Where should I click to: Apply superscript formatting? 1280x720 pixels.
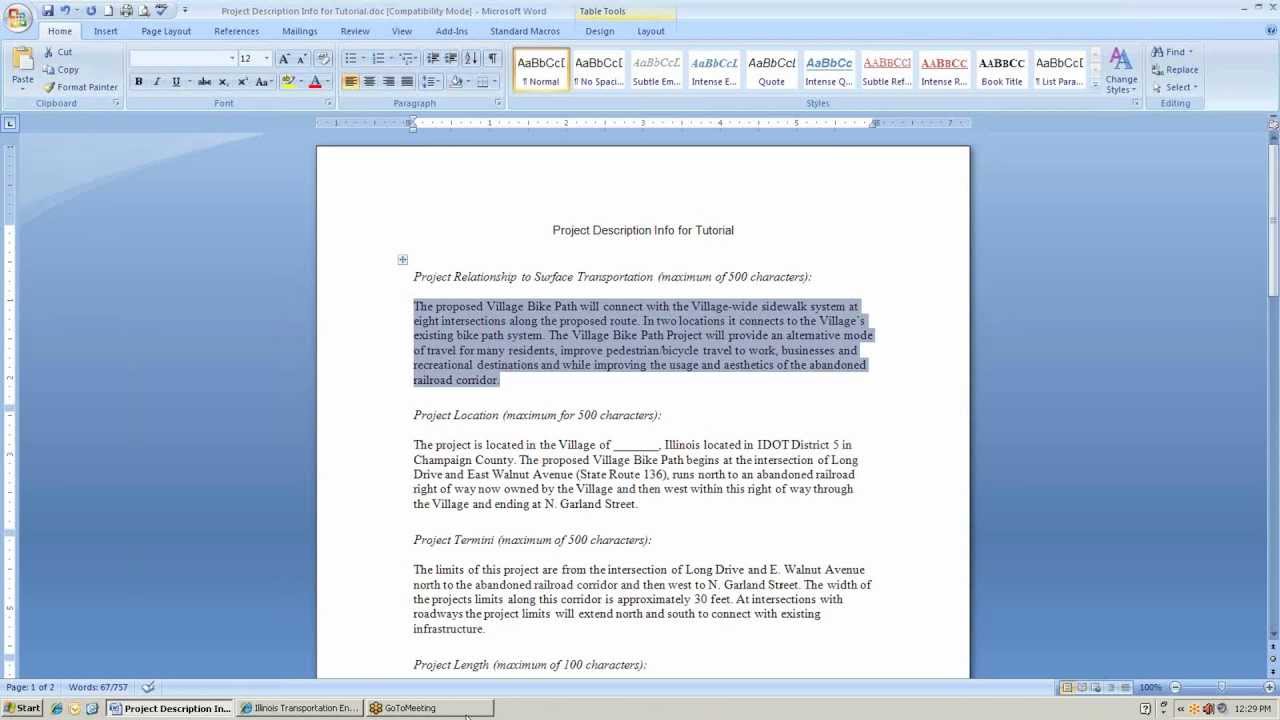242,82
